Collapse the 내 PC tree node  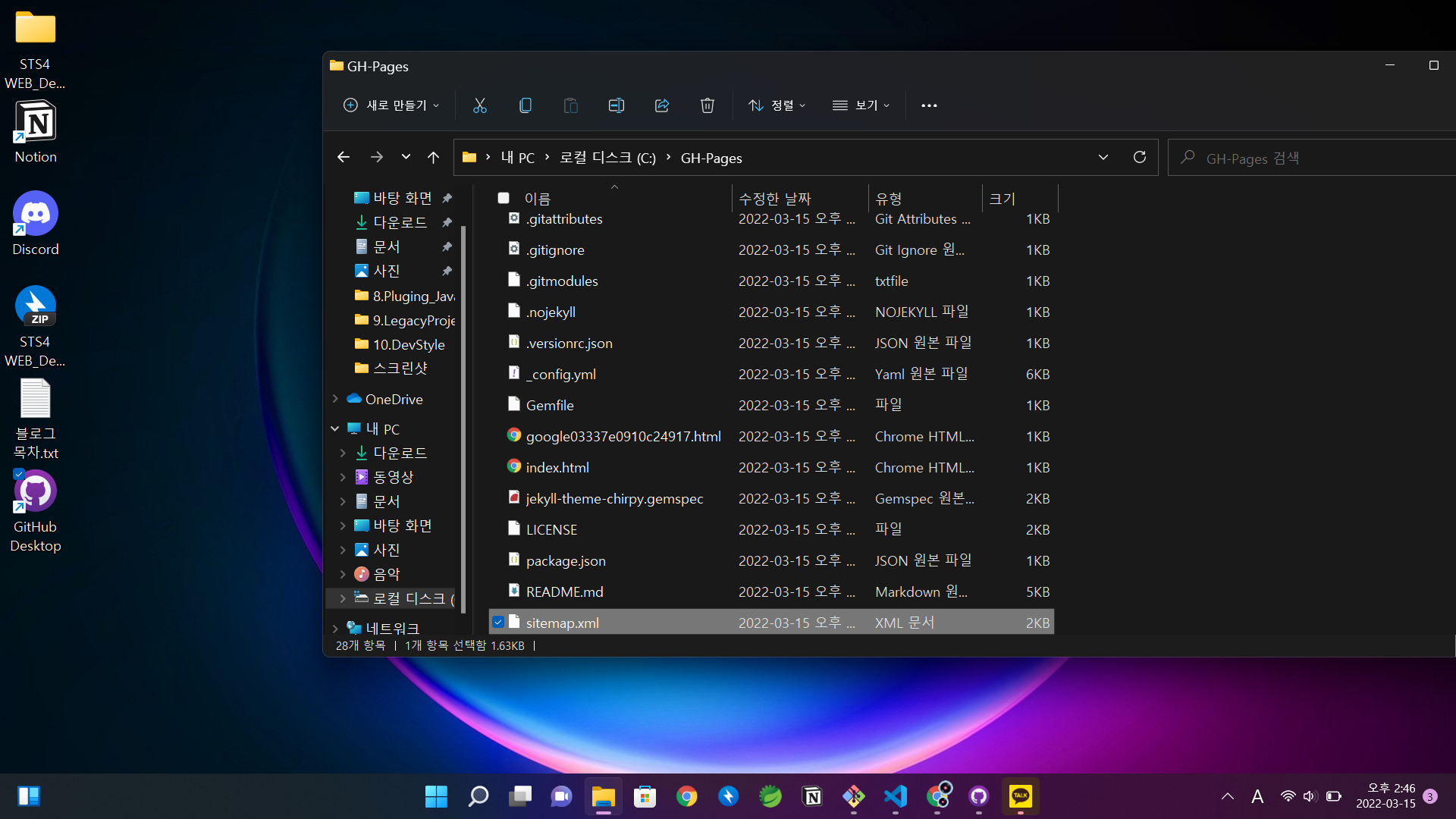coord(335,428)
